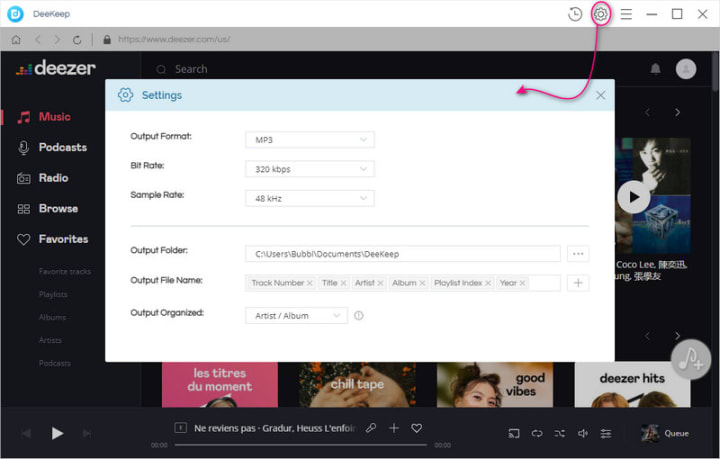The height and width of the screenshot is (459, 720).
Task: Remove the Track Number tag from file name
Action: coord(309,283)
